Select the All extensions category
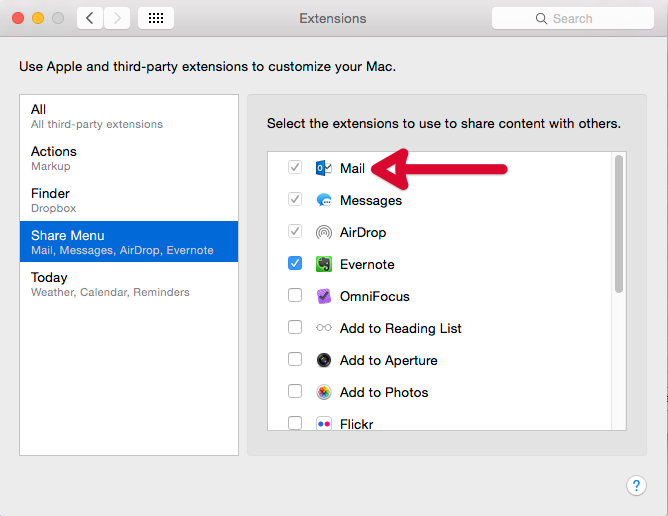Image resolution: width=668 pixels, height=516 pixels. coord(129,116)
